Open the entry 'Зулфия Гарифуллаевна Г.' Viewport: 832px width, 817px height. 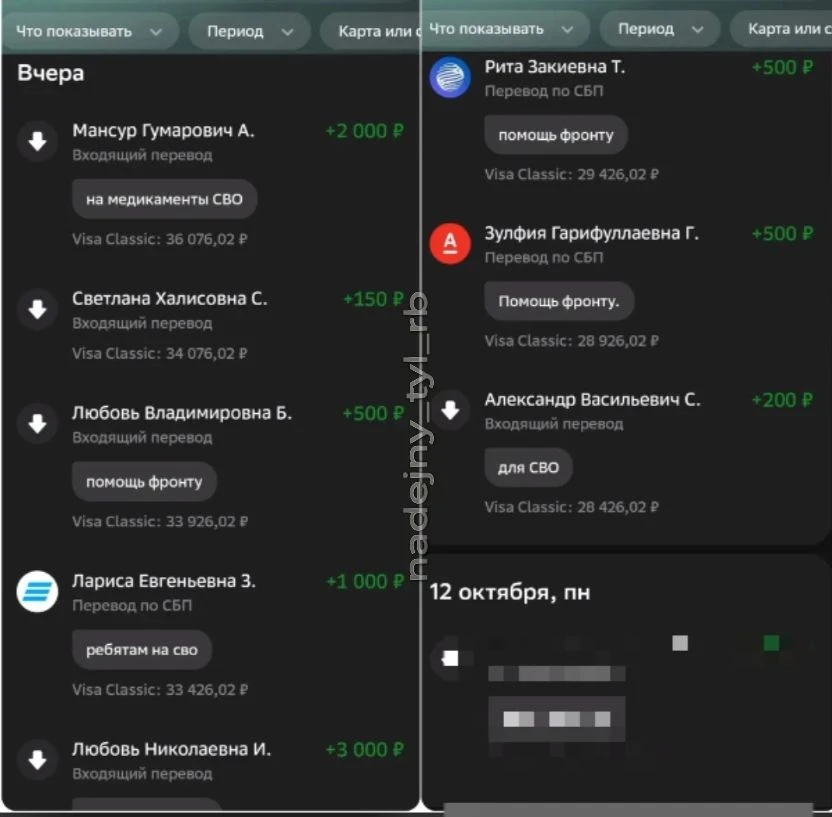click(592, 233)
